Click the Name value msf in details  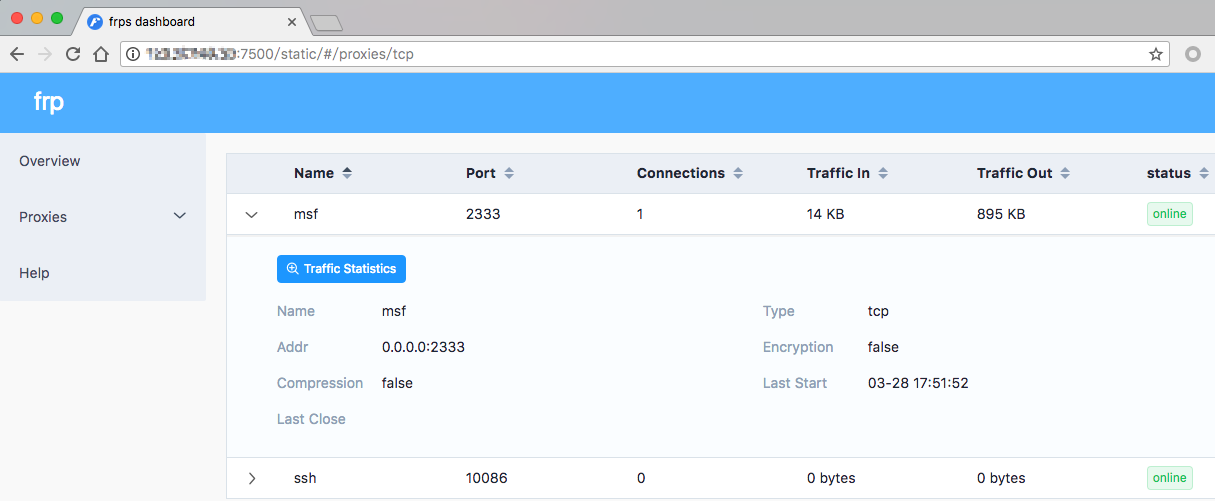[394, 311]
